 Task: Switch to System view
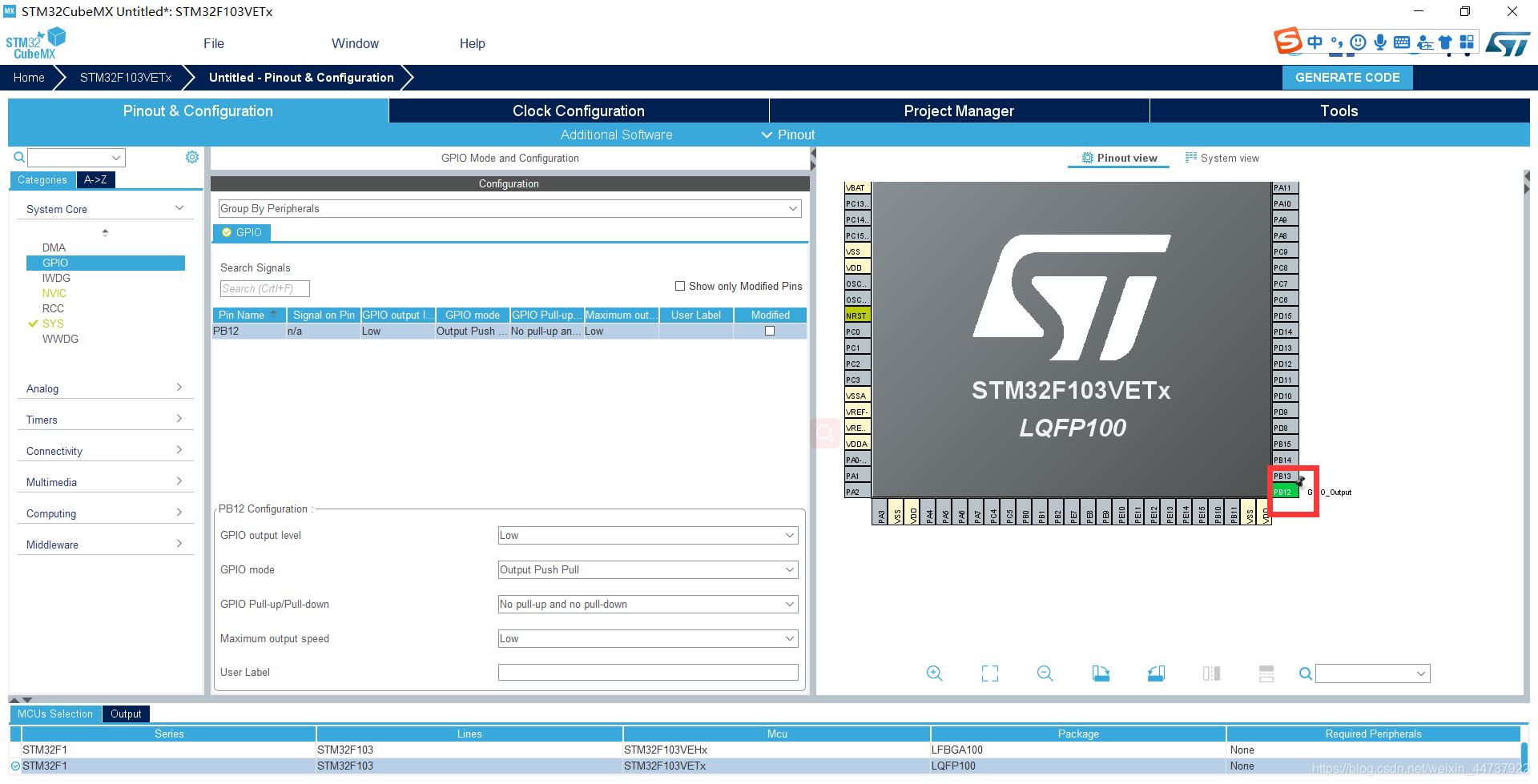point(1222,158)
